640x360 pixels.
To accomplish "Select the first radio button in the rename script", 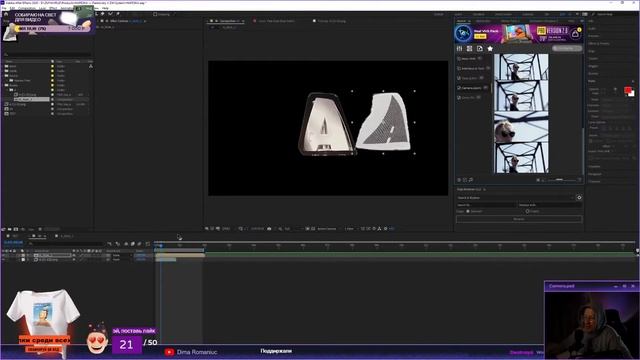I will (x=468, y=211).
